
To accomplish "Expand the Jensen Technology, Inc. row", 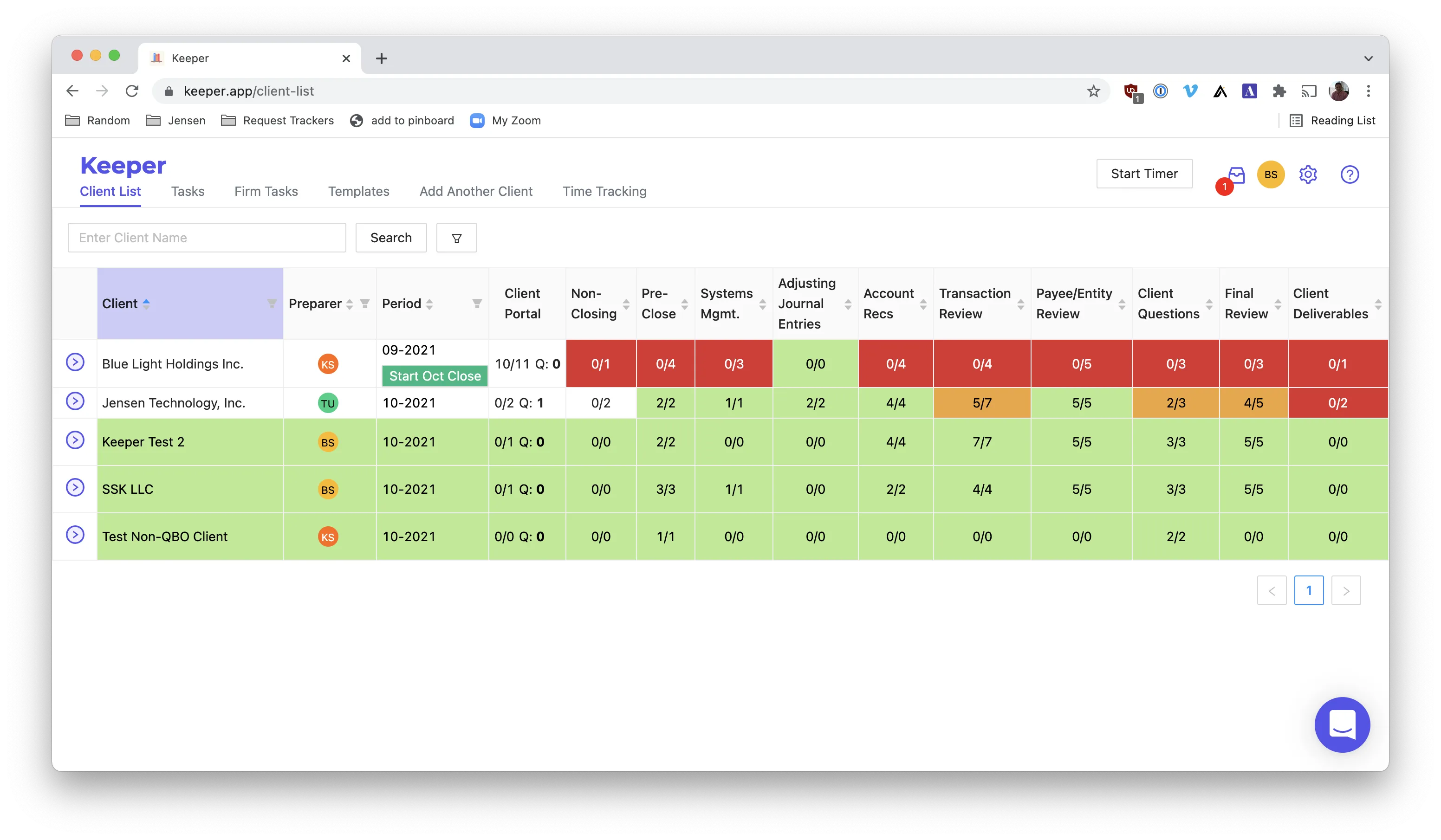I will pos(75,401).
